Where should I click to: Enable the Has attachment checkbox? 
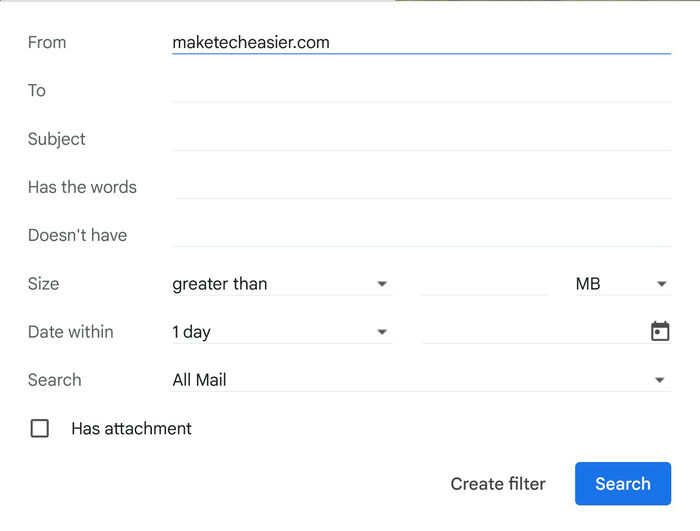tap(40, 428)
